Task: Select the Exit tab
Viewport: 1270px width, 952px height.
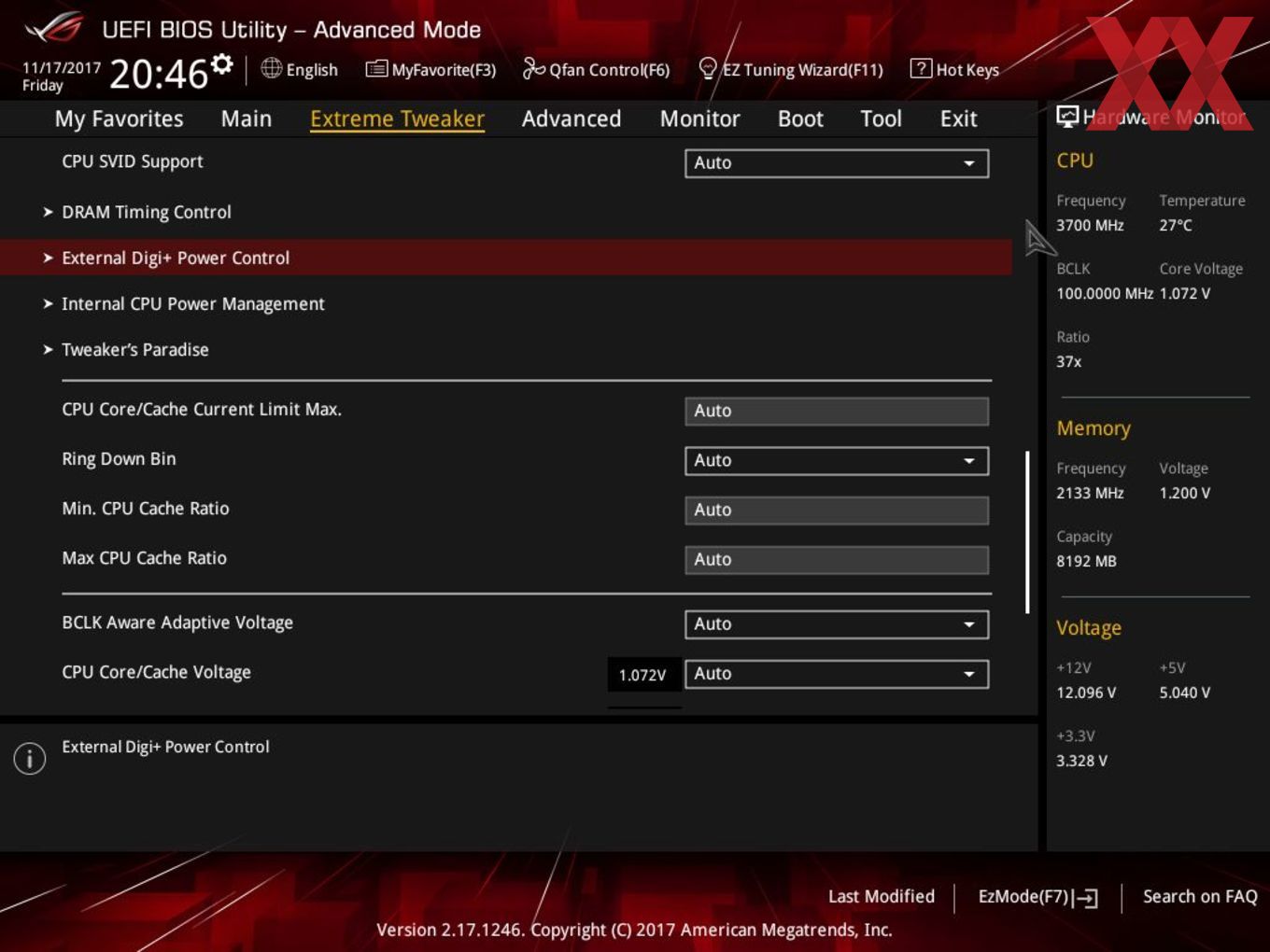Action: click(x=958, y=119)
